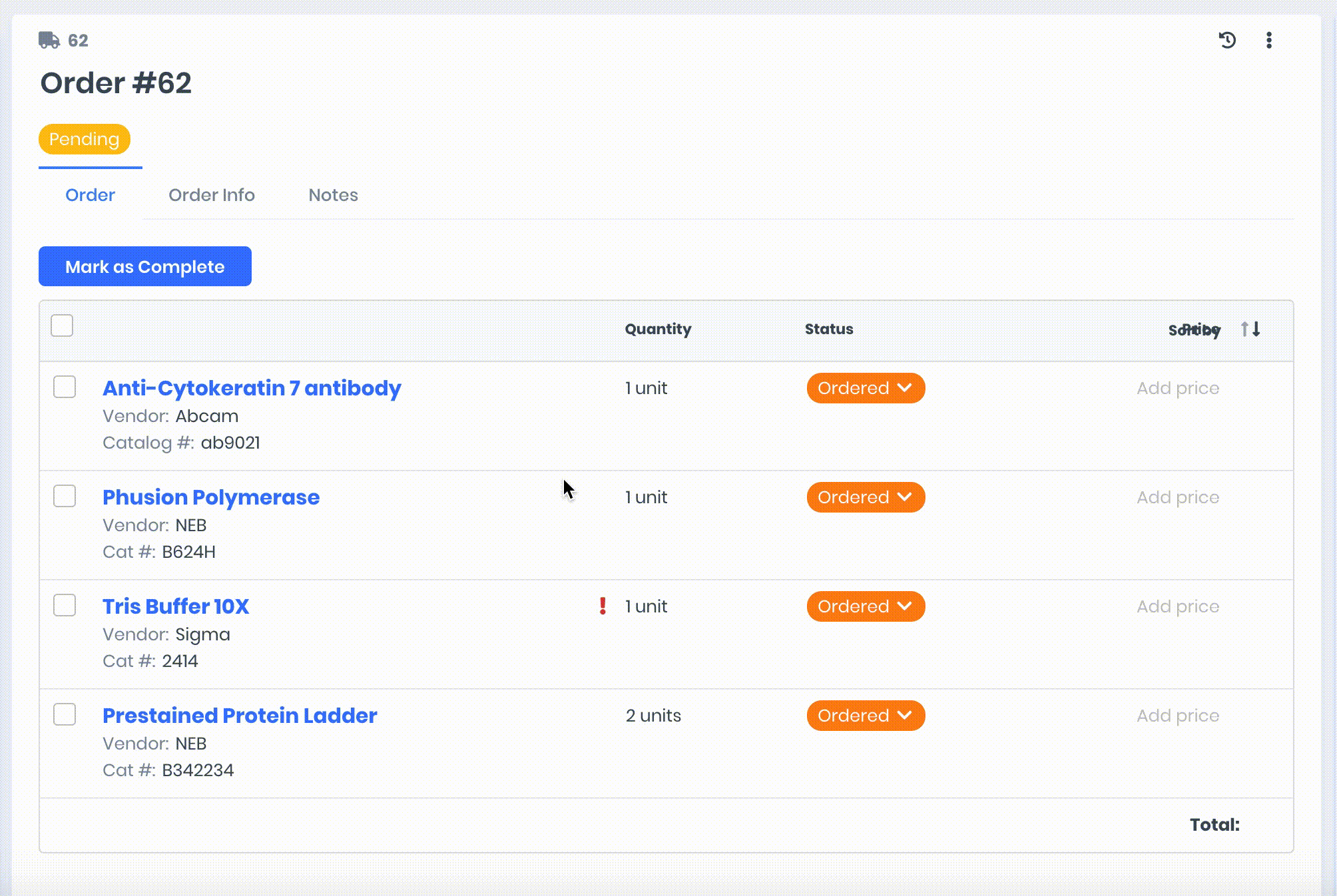This screenshot has width=1337, height=896.
Task: Open the order history clock icon
Action: tap(1227, 41)
